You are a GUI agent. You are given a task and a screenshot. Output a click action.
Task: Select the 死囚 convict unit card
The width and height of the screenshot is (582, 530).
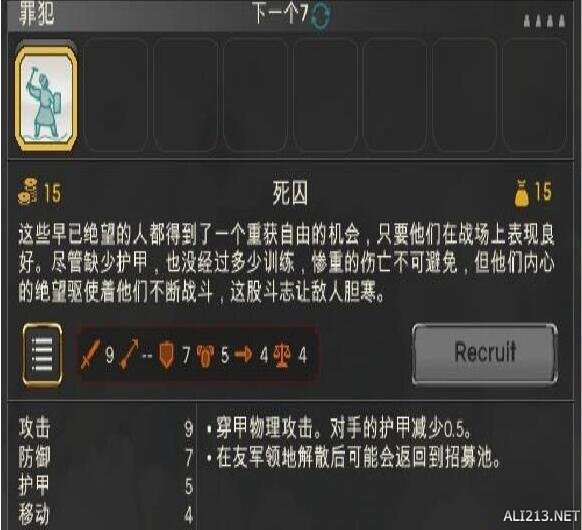[46, 98]
